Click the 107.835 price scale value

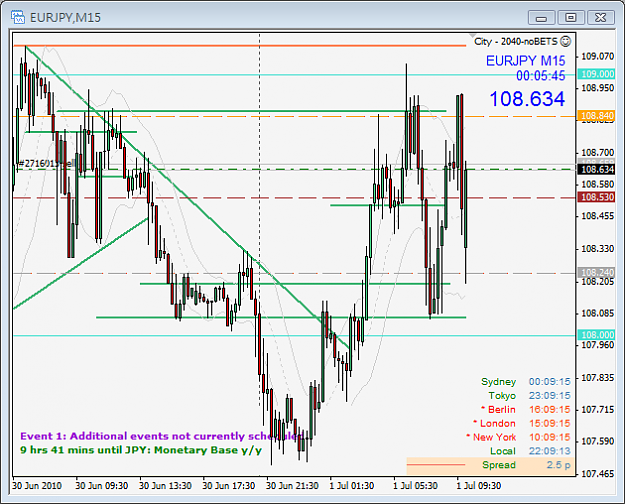[597, 377]
